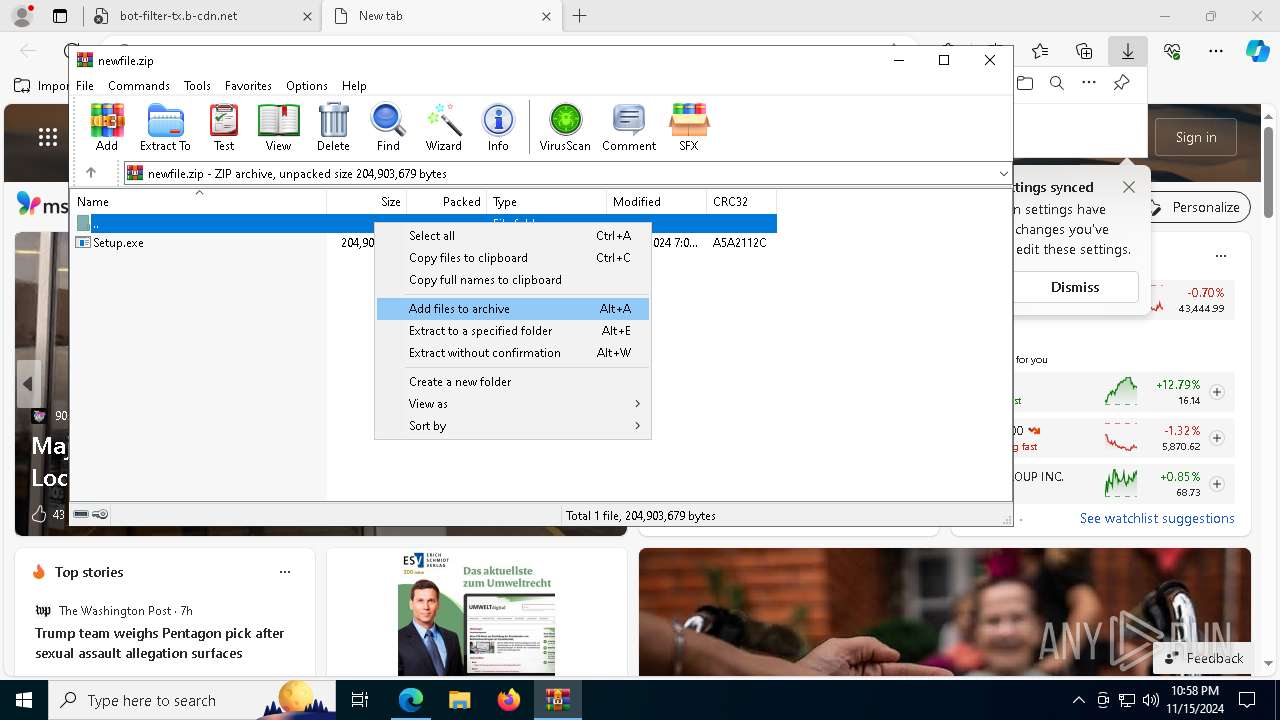Start VirusScan on the archive
The image size is (1280, 720).
click(565, 127)
